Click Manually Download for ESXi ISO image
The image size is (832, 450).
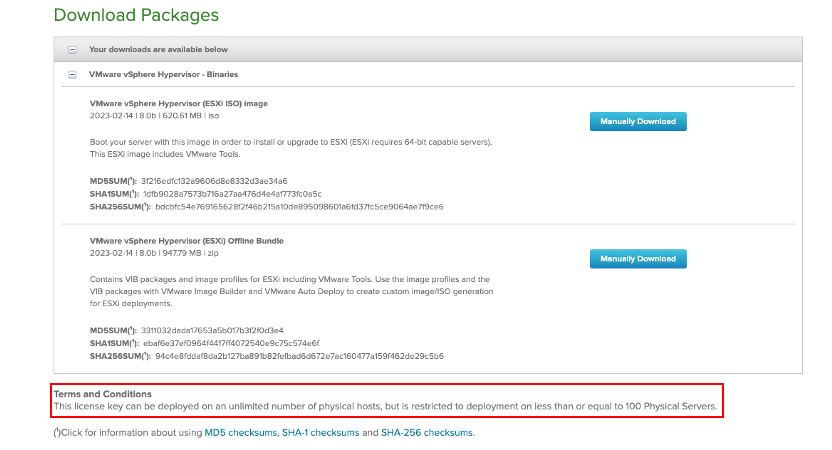638,122
